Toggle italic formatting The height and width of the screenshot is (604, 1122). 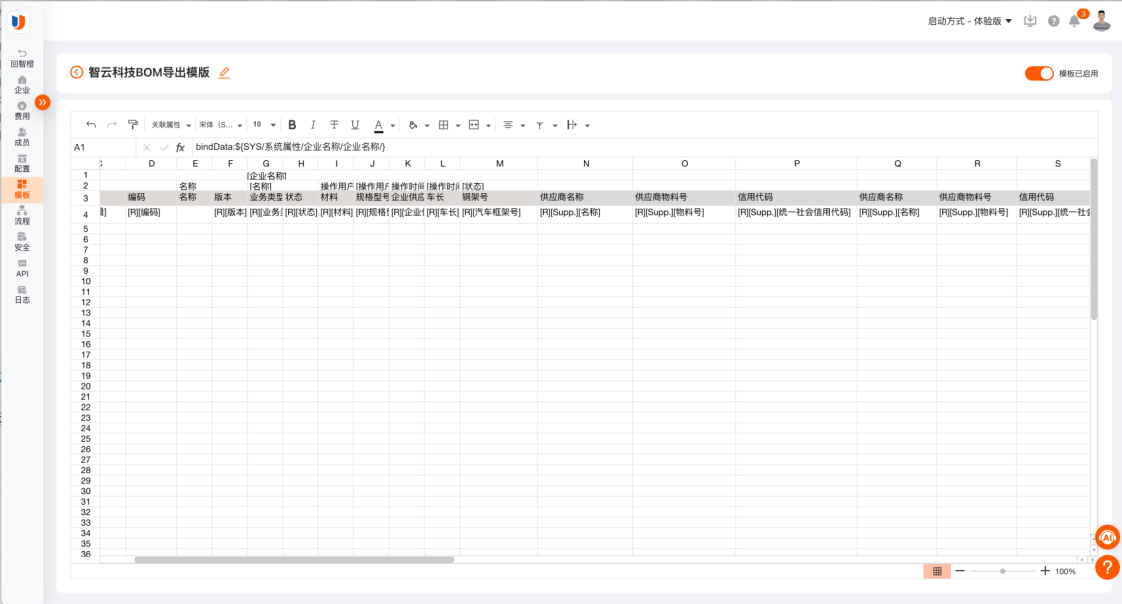(313, 125)
